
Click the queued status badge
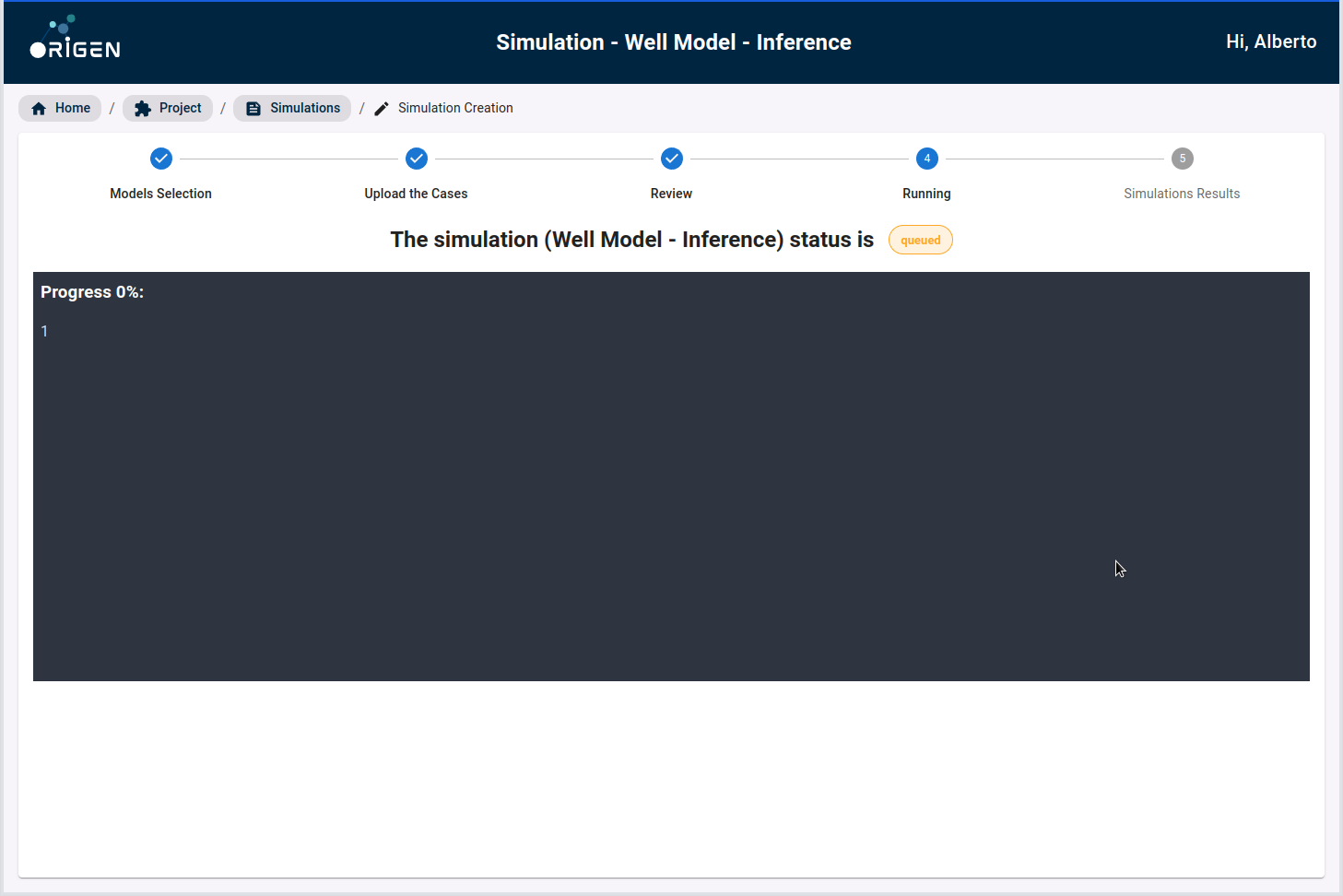[921, 240]
